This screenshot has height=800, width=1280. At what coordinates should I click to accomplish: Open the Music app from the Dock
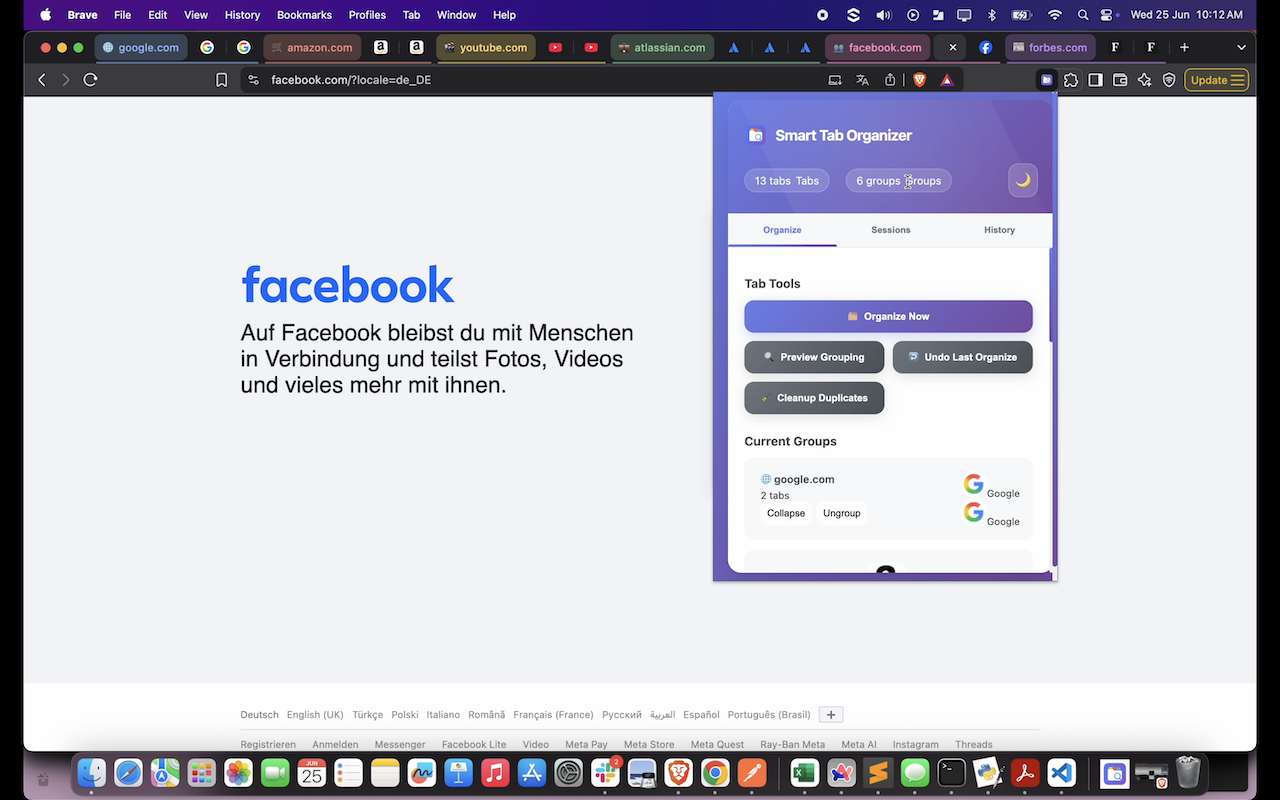point(495,773)
